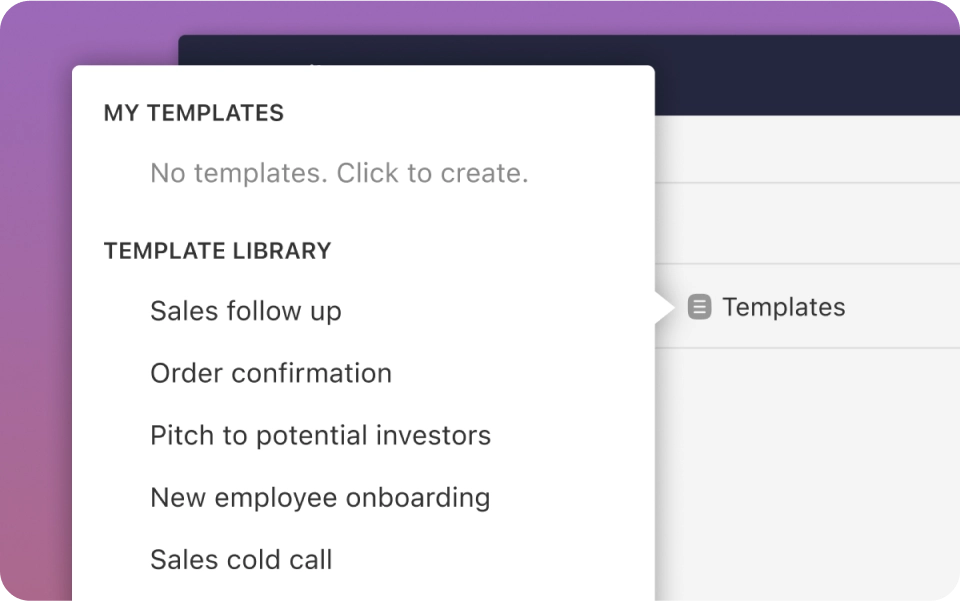Click the gray Templates document icon
The height and width of the screenshot is (601, 960).
700,307
